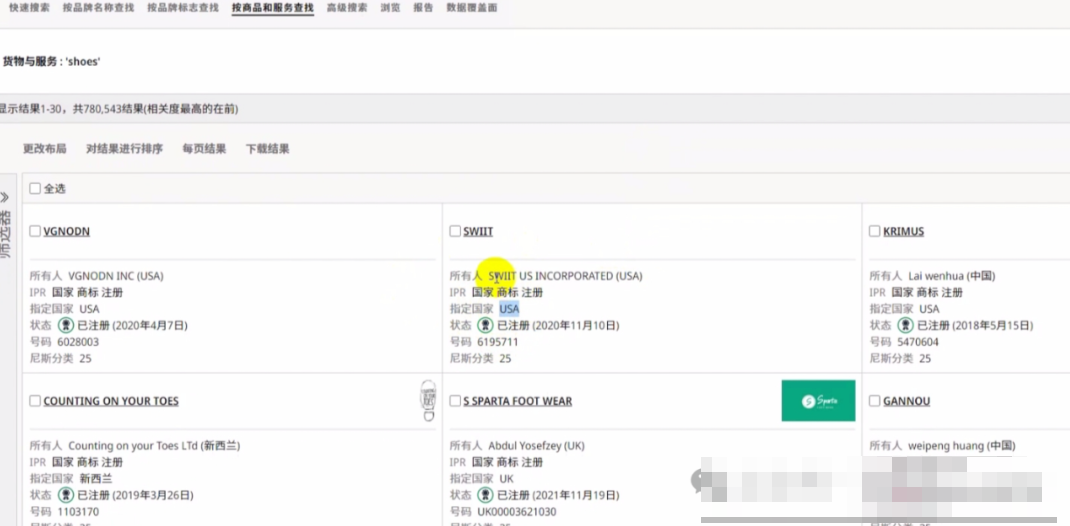Open 每页结果 per-page menu

pyautogui.click(x=204, y=149)
